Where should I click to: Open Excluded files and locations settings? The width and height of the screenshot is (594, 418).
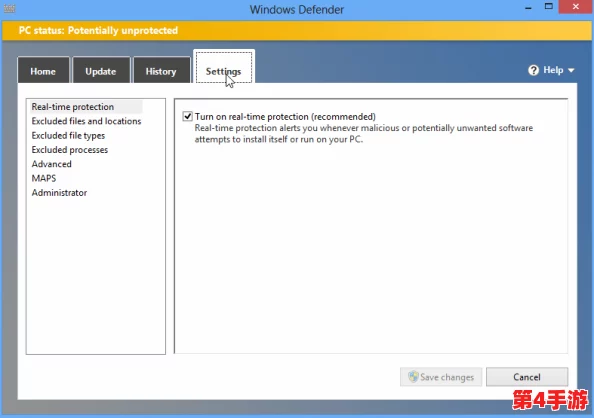click(x=86, y=121)
